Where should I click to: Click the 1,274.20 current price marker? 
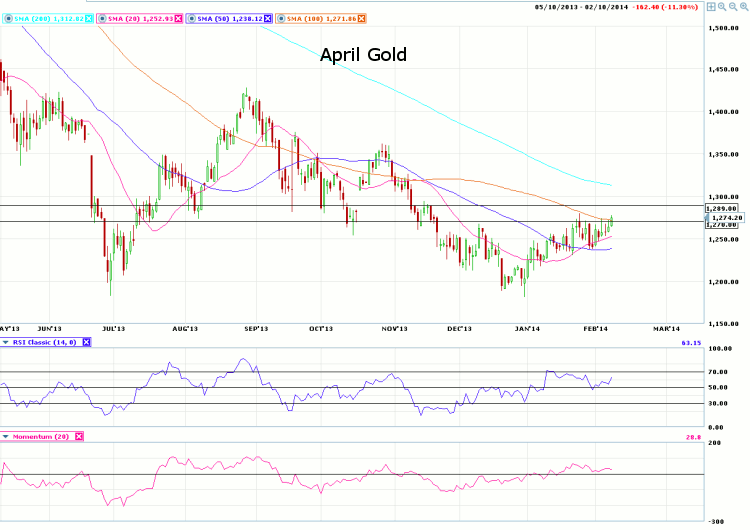pyautogui.click(x=727, y=217)
